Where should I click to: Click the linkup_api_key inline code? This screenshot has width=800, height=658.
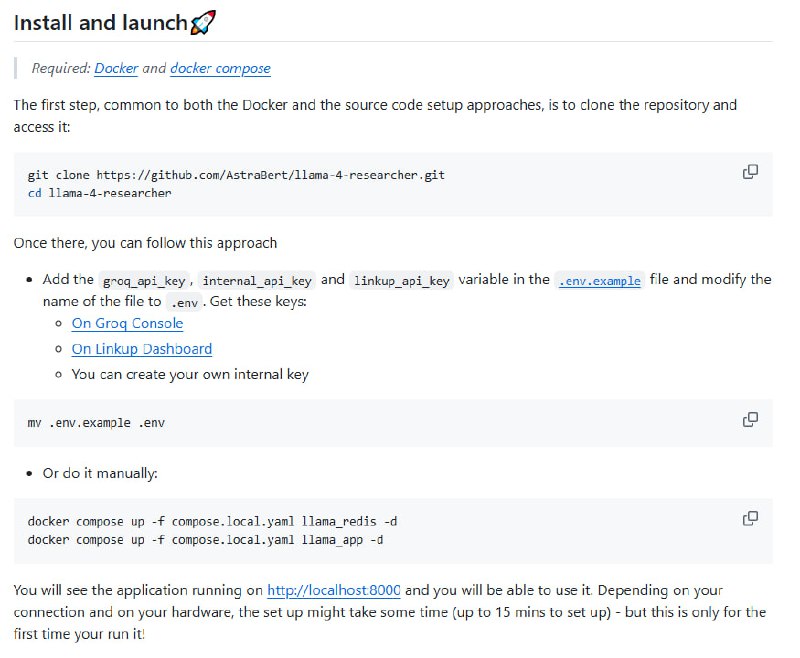402,280
